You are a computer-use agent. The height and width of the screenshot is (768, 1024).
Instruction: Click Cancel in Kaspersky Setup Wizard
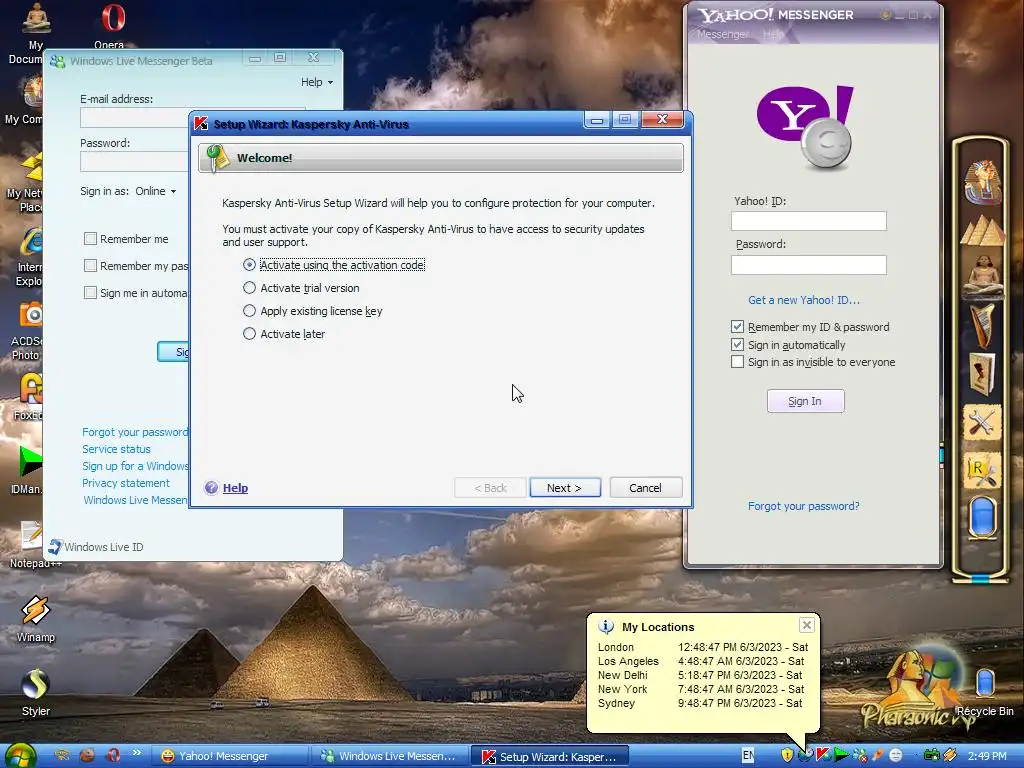(x=646, y=488)
